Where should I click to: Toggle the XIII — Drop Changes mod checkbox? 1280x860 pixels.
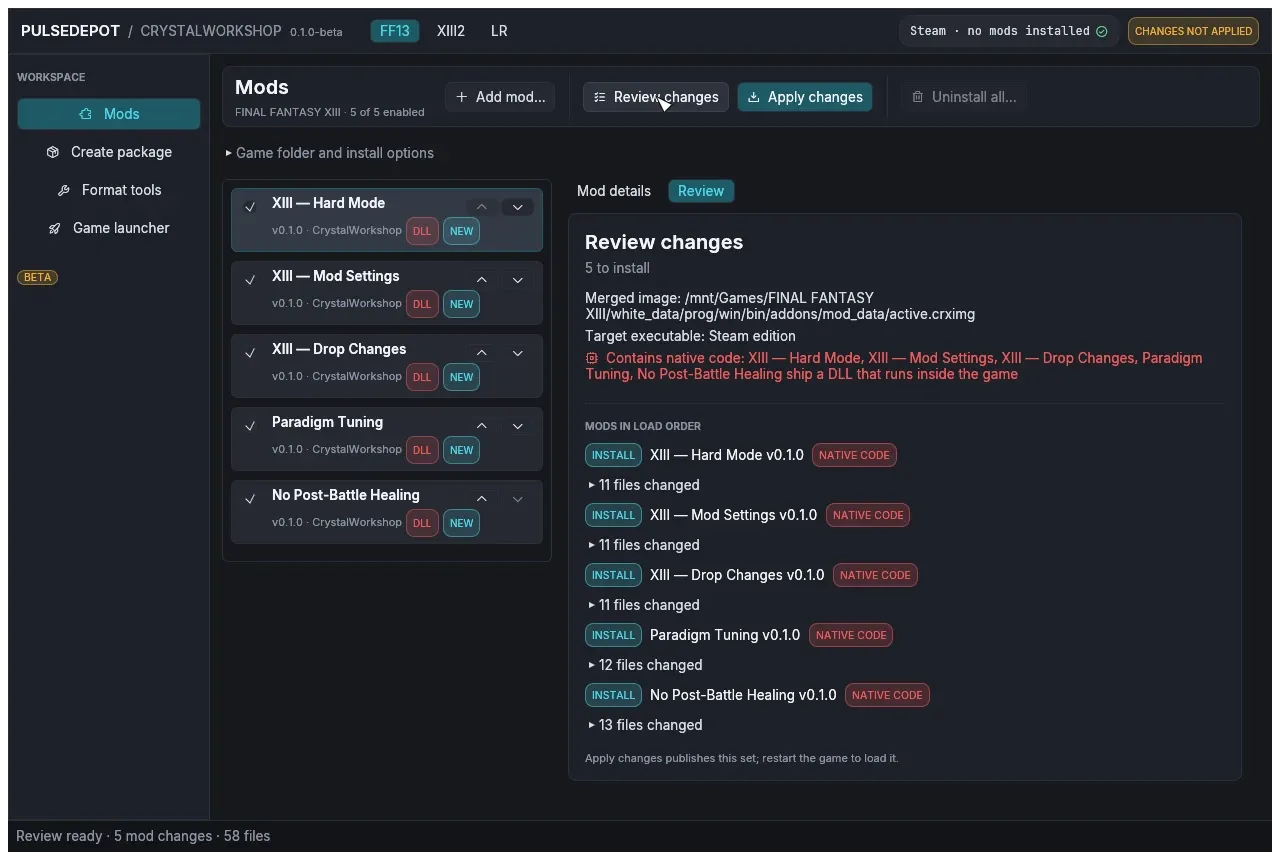click(x=250, y=353)
